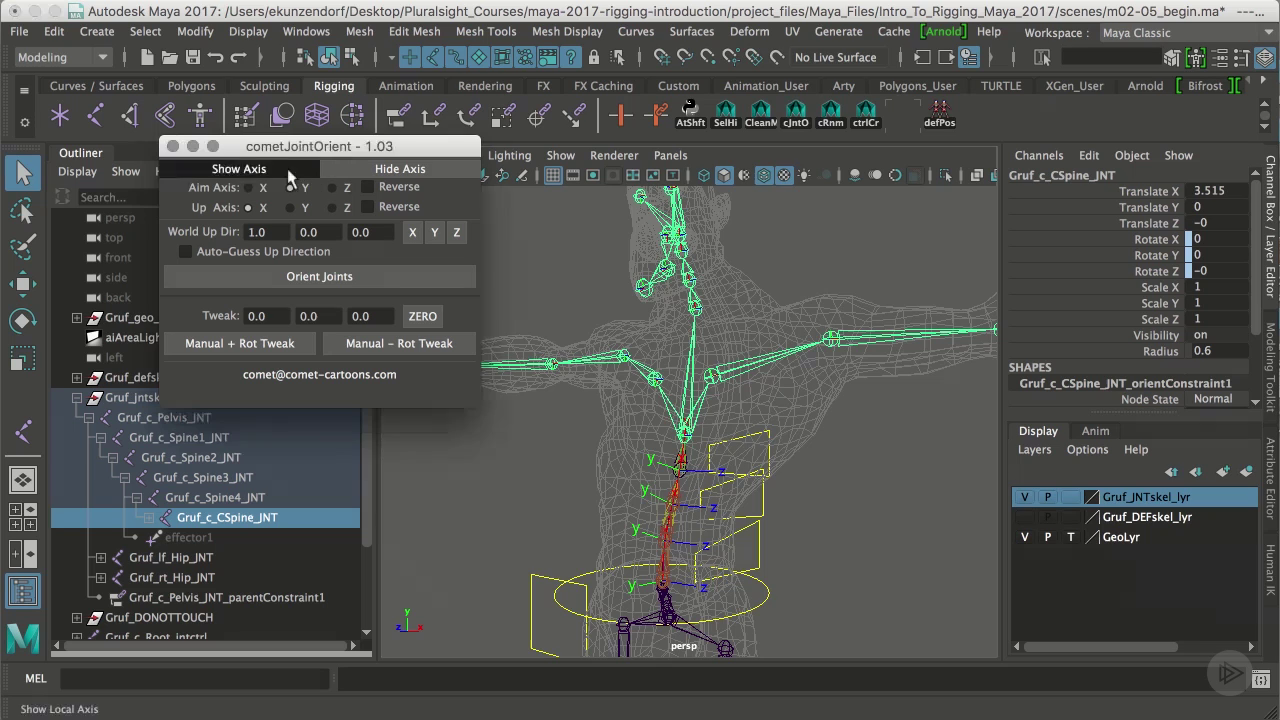
Task: Open the Mesh Tools menu
Action: coord(486,31)
